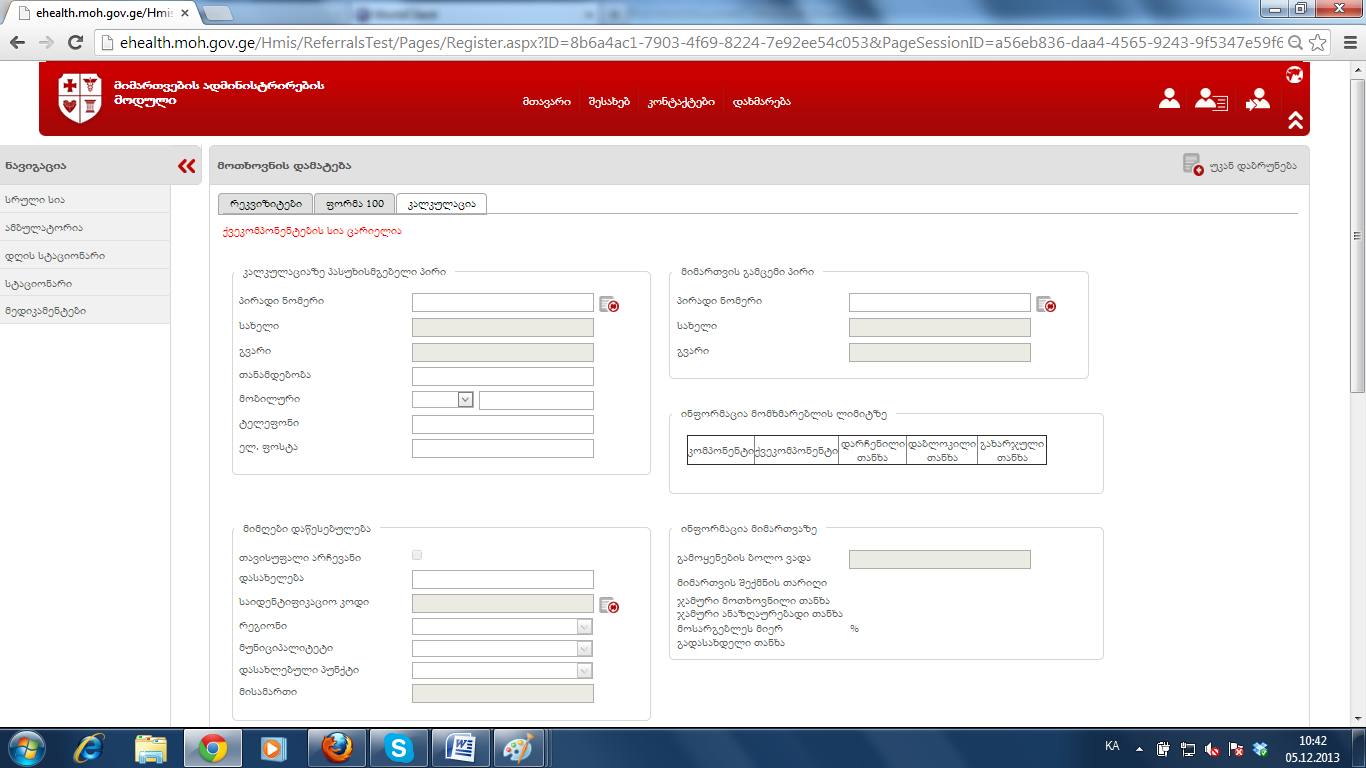The width and height of the screenshot is (1366, 768).
Task: Click the globe language icon in header
Action: [x=1294, y=74]
